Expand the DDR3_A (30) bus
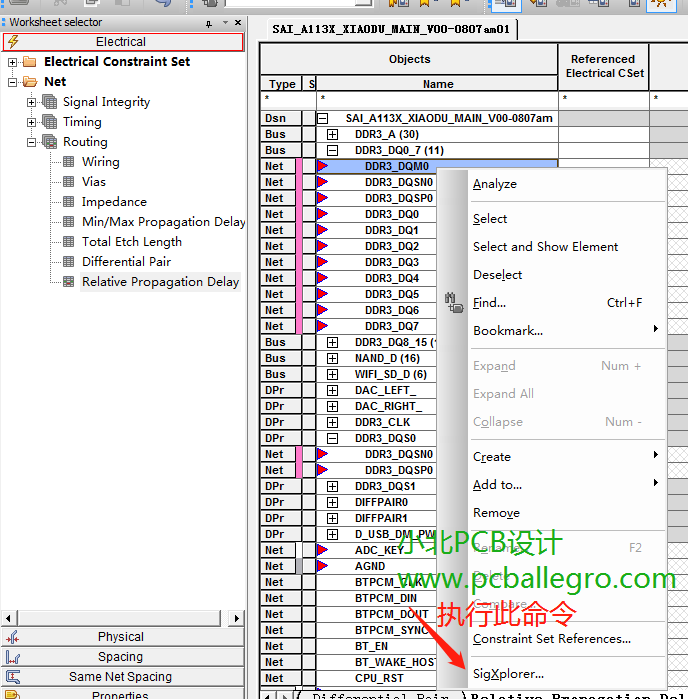Image resolution: width=688 pixels, height=699 pixels. tap(333, 134)
